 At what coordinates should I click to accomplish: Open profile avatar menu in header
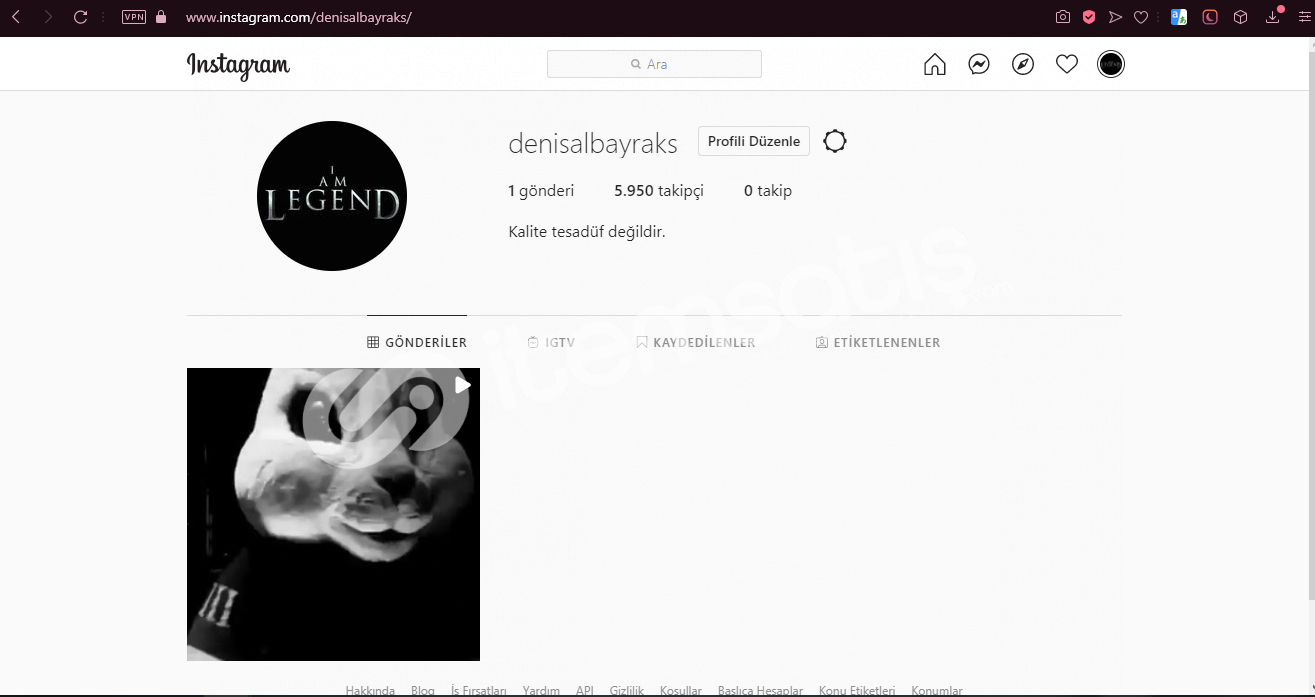1111,64
